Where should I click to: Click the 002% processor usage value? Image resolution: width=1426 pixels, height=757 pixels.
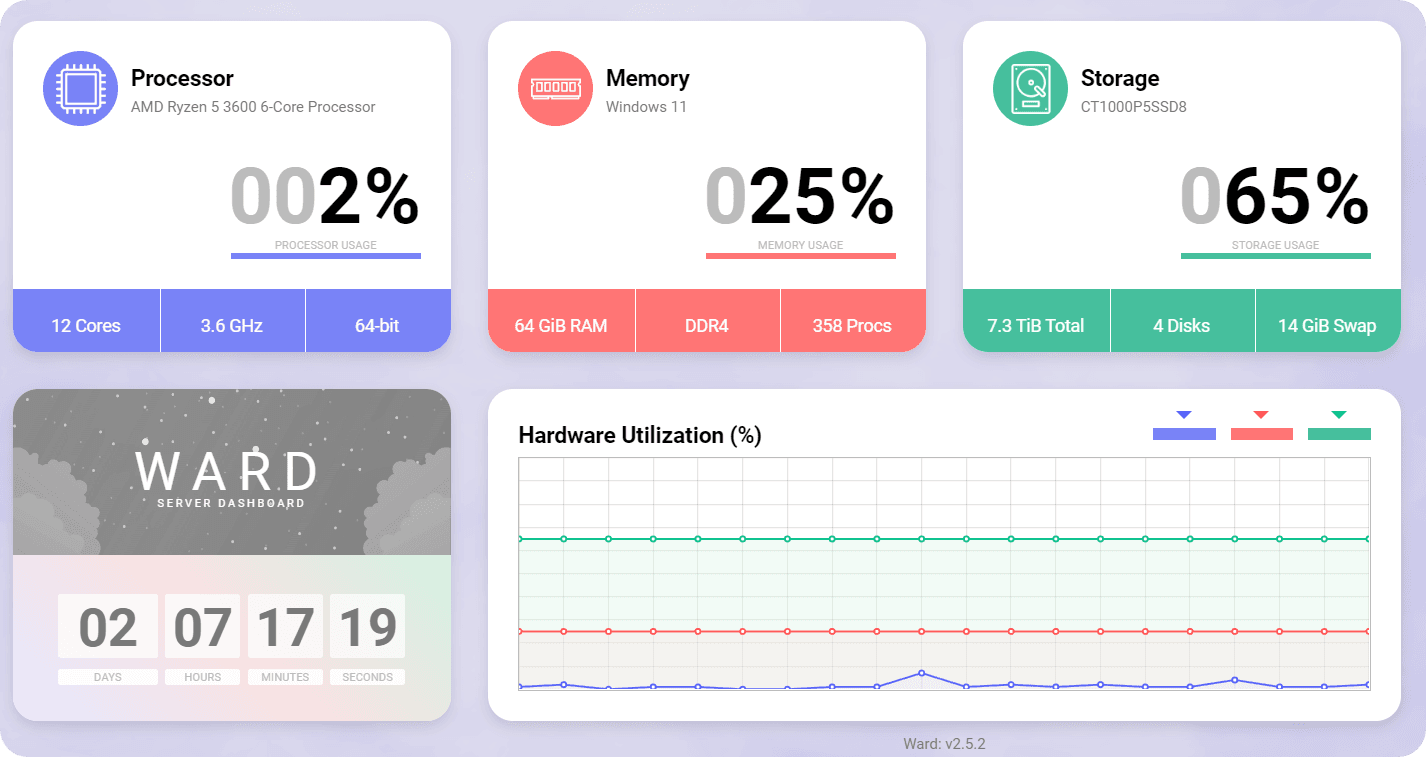click(x=325, y=197)
